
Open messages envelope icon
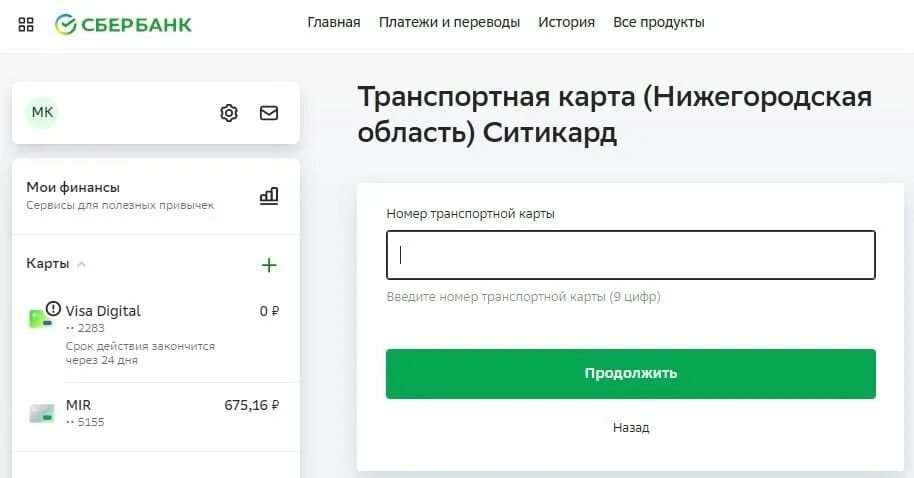(269, 113)
